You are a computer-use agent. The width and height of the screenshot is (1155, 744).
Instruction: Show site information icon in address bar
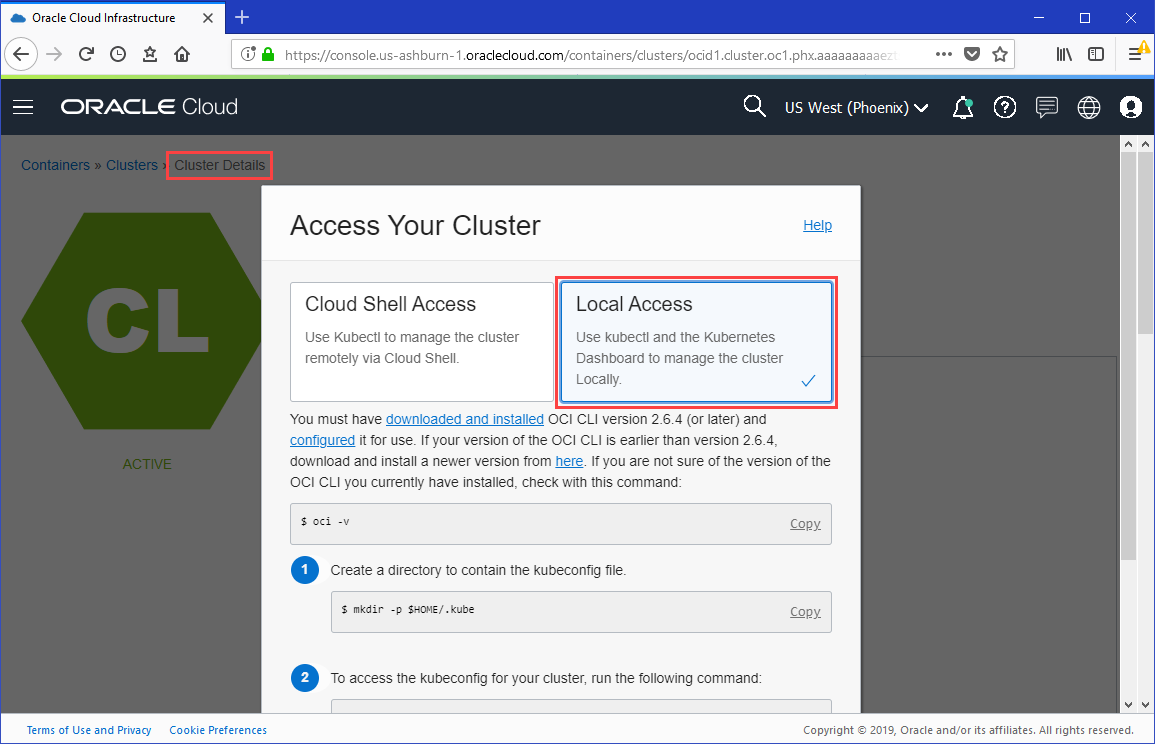(x=248, y=55)
